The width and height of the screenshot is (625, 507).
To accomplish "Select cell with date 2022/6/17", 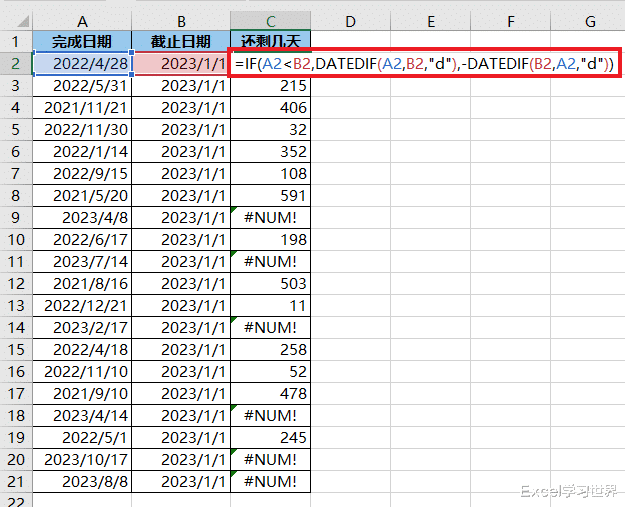I will click(82, 240).
